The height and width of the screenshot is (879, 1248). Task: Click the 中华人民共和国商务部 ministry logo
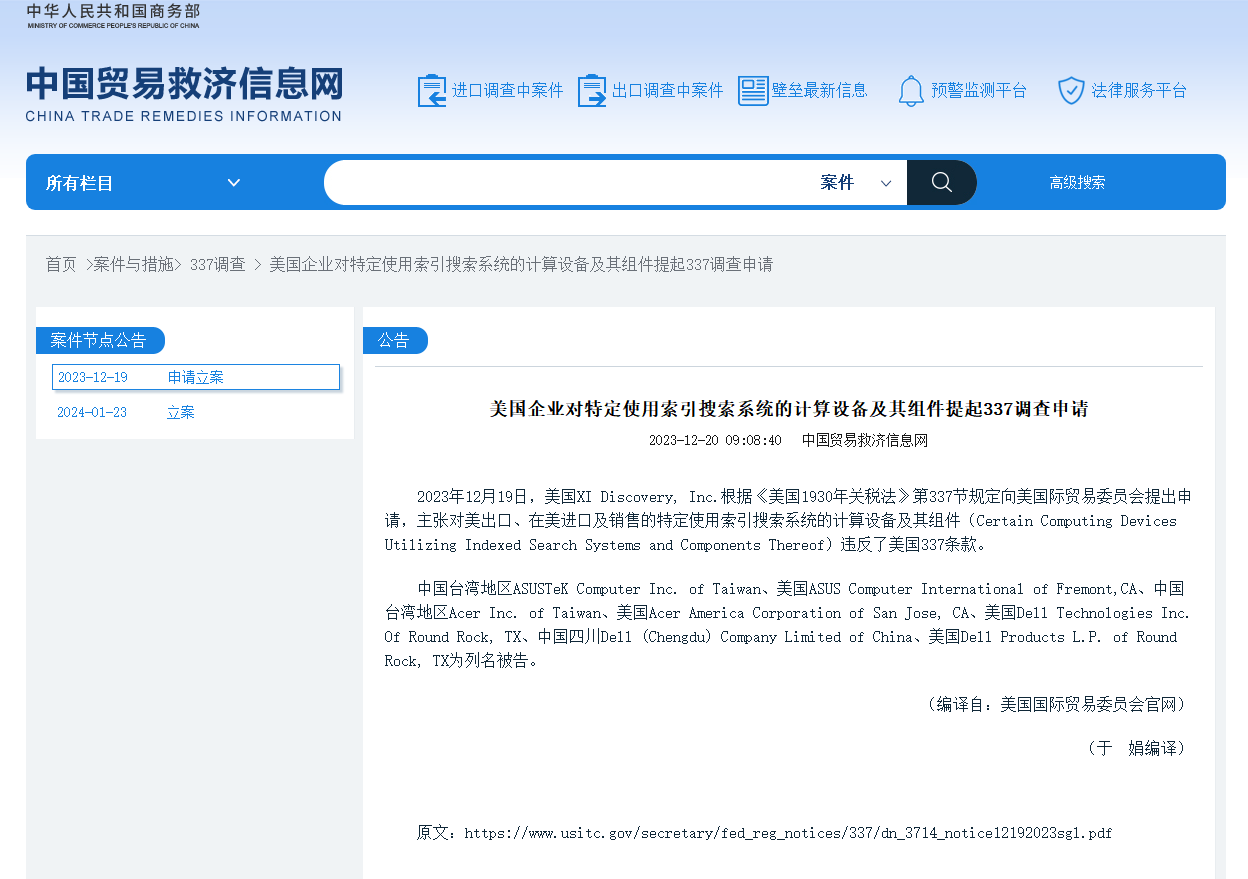pos(113,15)
